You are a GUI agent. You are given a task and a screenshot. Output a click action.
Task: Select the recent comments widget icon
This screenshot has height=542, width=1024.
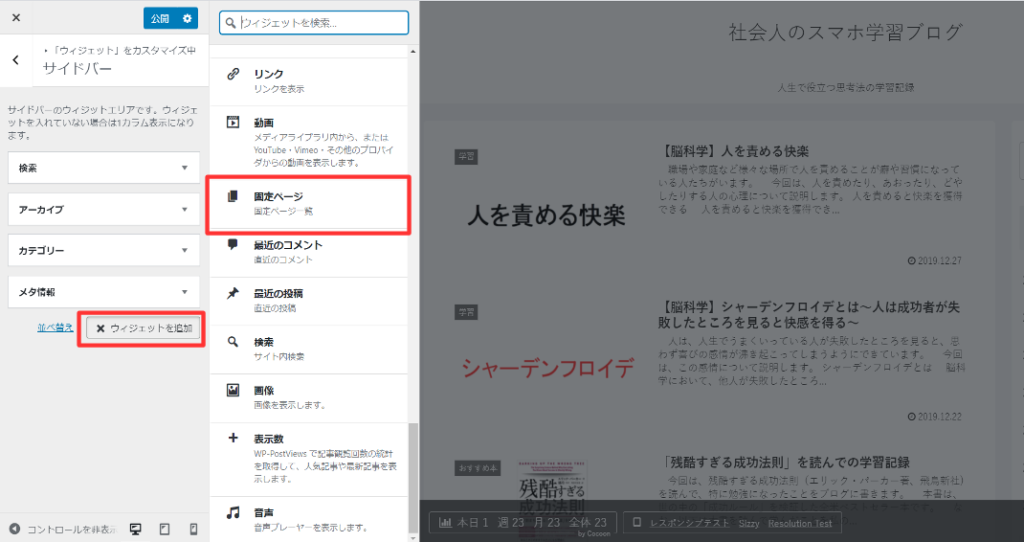pos(233,244)
